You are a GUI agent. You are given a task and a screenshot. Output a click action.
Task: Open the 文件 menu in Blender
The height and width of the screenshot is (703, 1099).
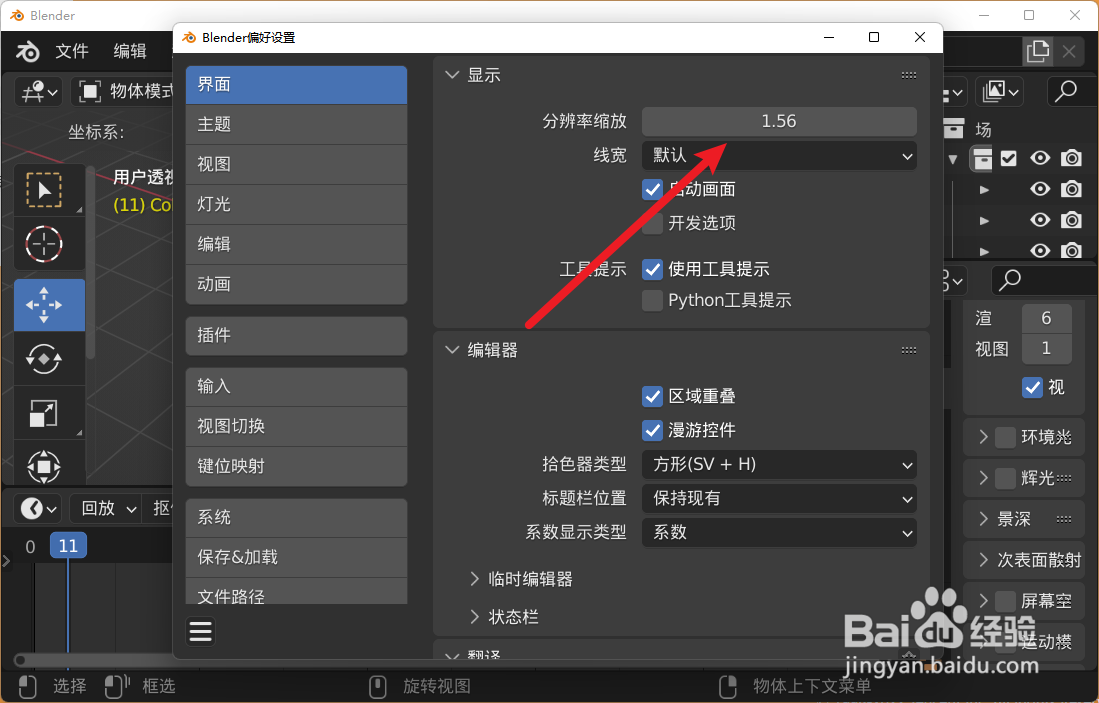click(x=72, y=51)
